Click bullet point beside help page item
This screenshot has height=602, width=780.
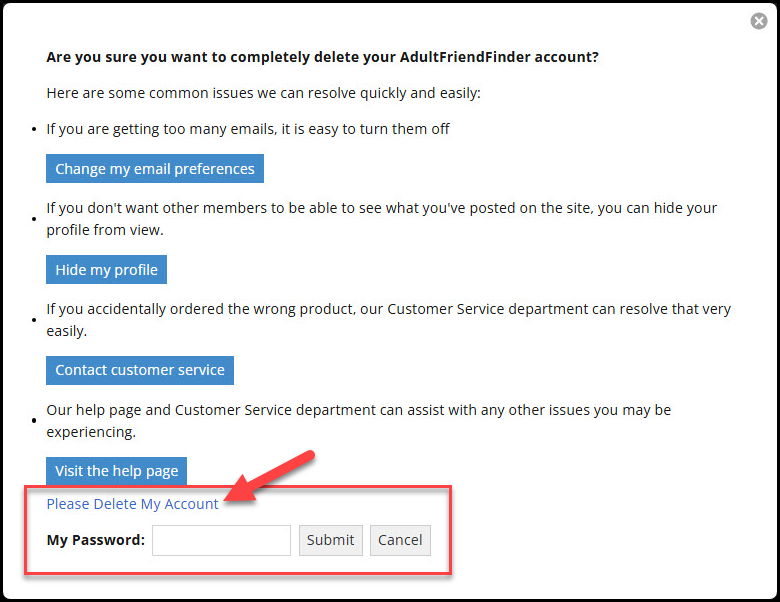(34, 421)
